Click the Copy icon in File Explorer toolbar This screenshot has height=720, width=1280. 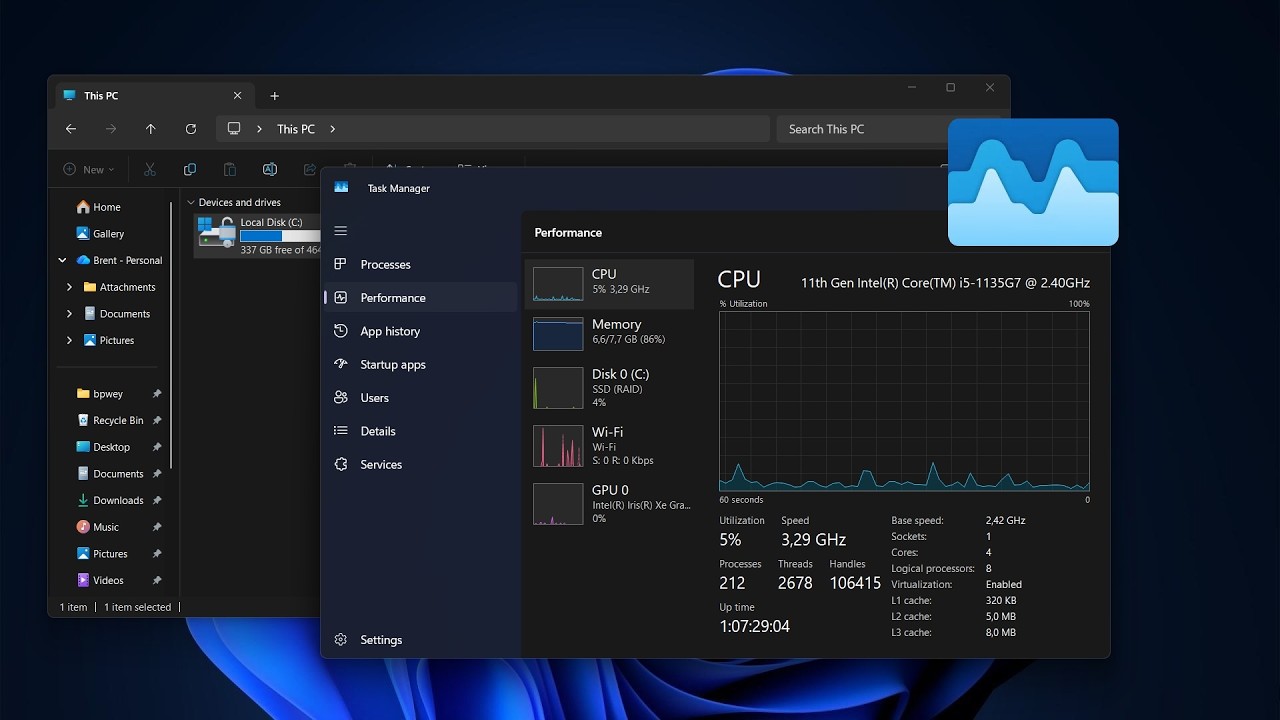[x=190, y=170]
